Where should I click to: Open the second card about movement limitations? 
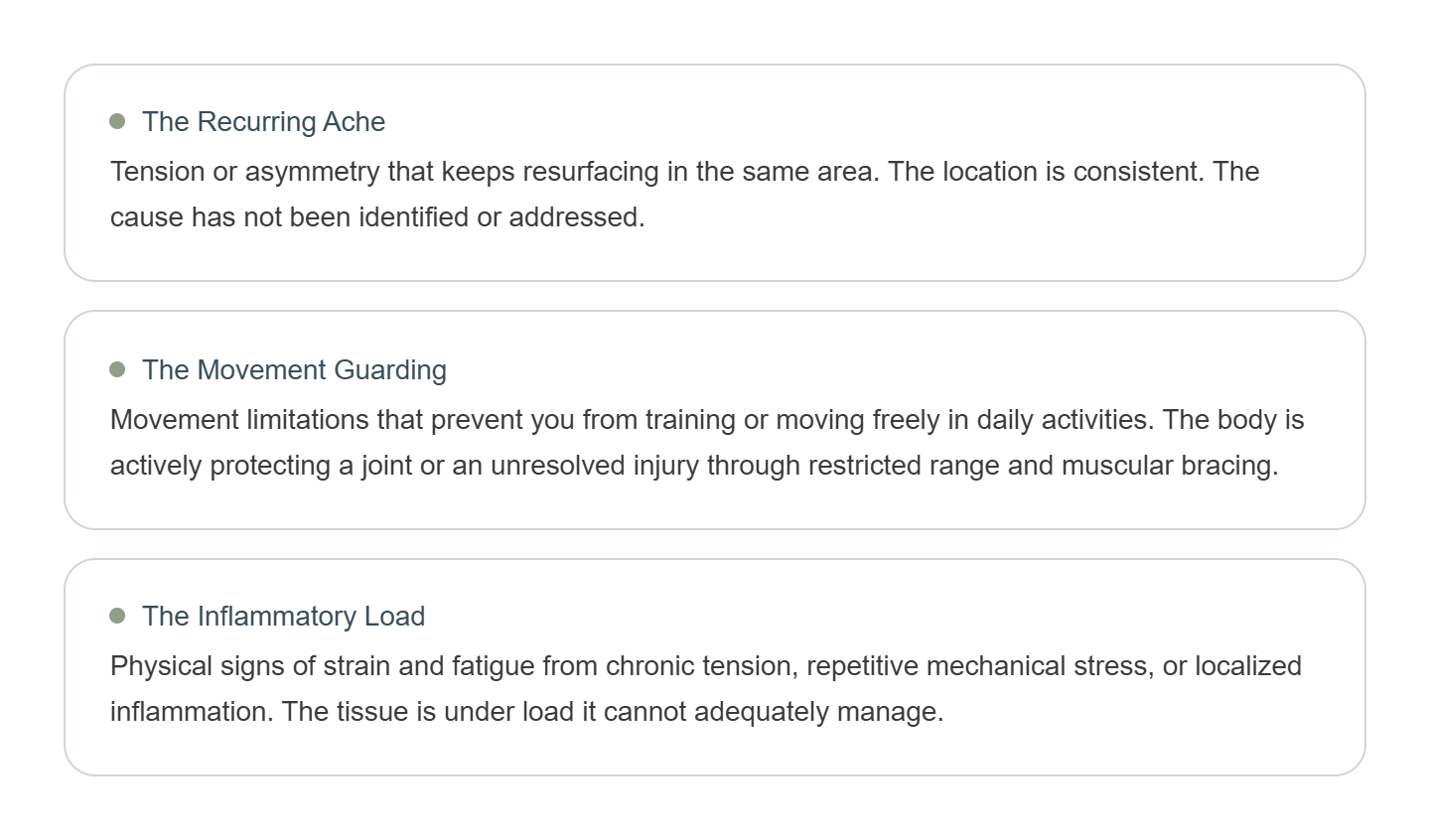715,420
